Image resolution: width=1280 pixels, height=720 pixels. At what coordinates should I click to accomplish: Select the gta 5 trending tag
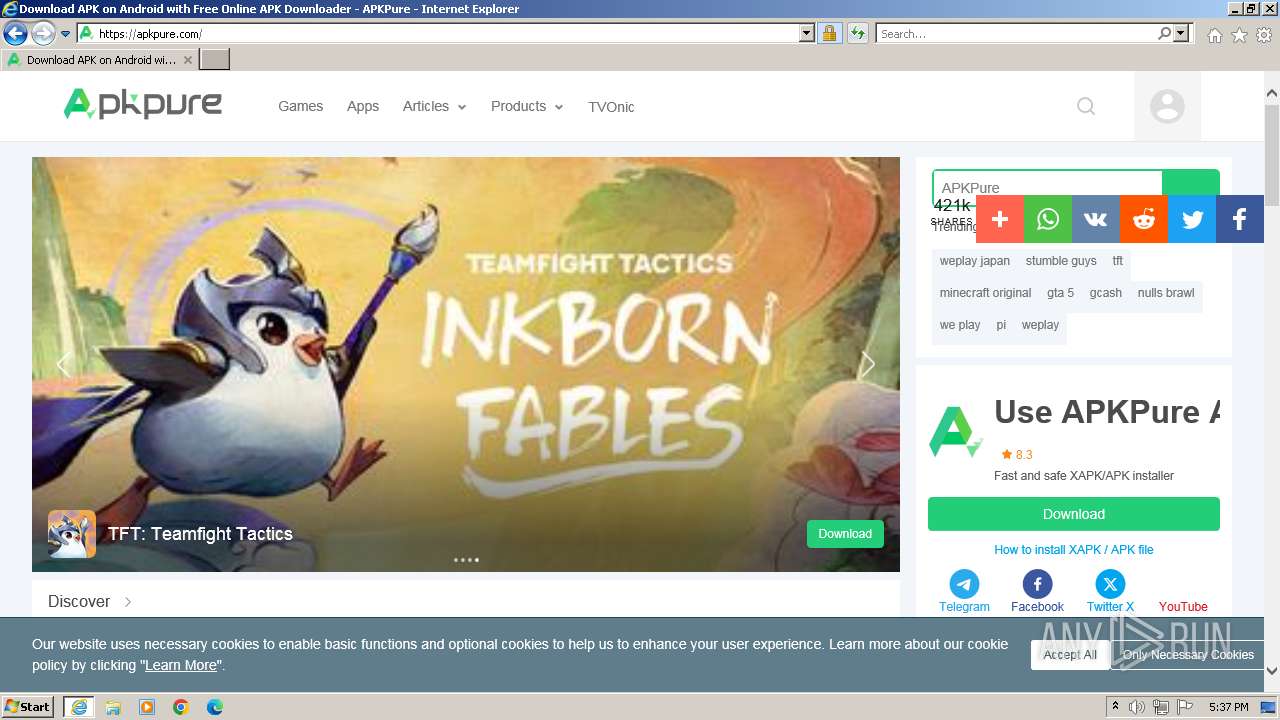click(x=1060, y=293)
